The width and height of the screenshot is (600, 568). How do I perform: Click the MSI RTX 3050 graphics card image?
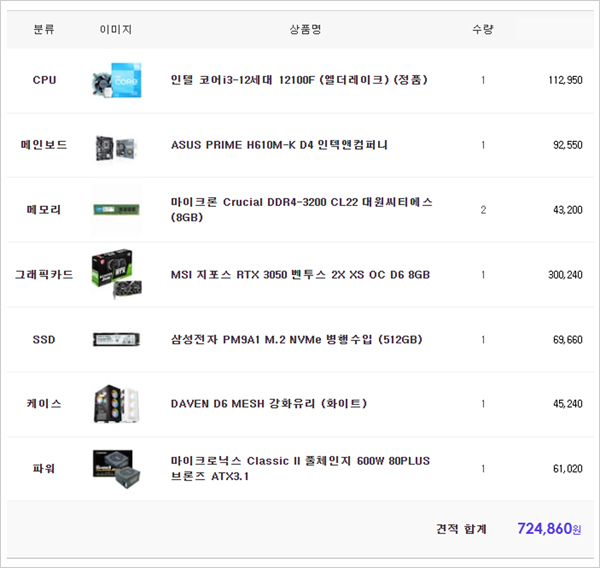coord(115,274)
